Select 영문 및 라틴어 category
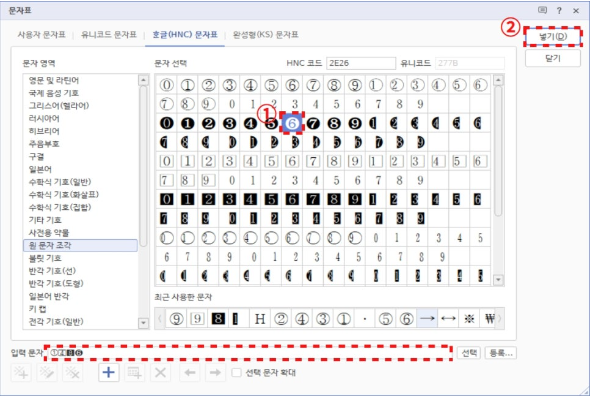The width and height of the screenshot is (590, 397). coord(53,80)
